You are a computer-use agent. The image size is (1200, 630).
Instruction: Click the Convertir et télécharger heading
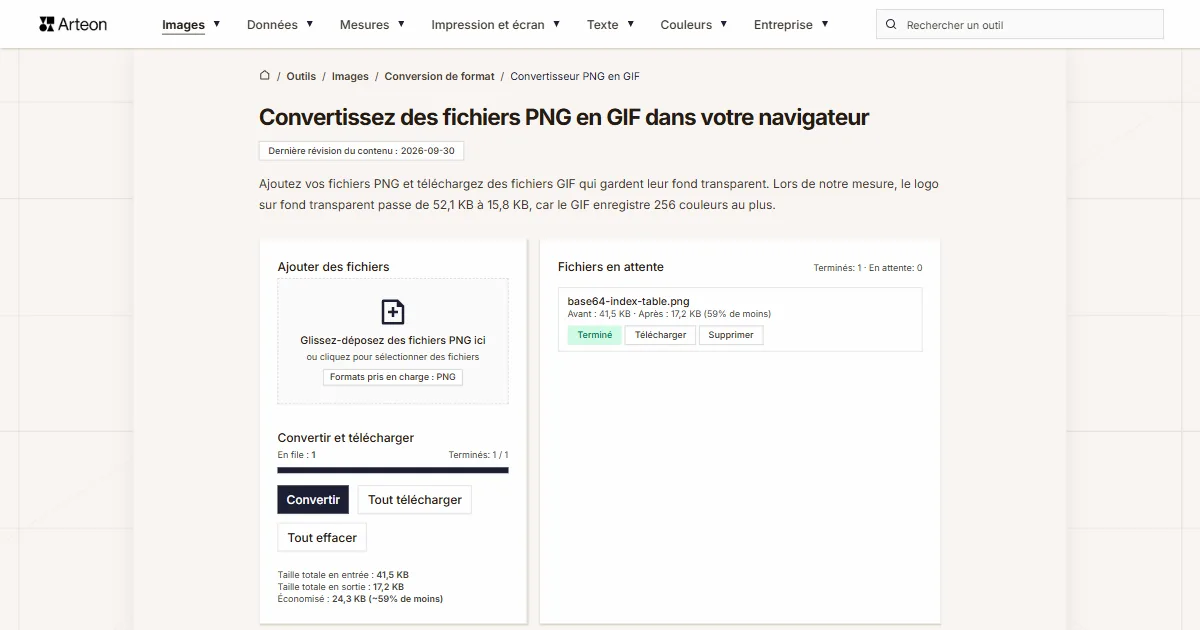click(346, 438)
